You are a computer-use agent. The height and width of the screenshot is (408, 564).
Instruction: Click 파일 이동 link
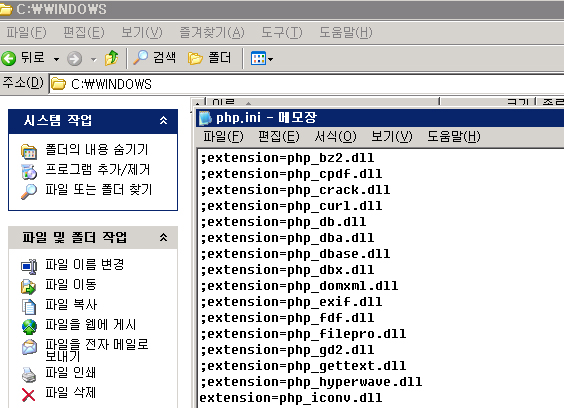[71, 285]
